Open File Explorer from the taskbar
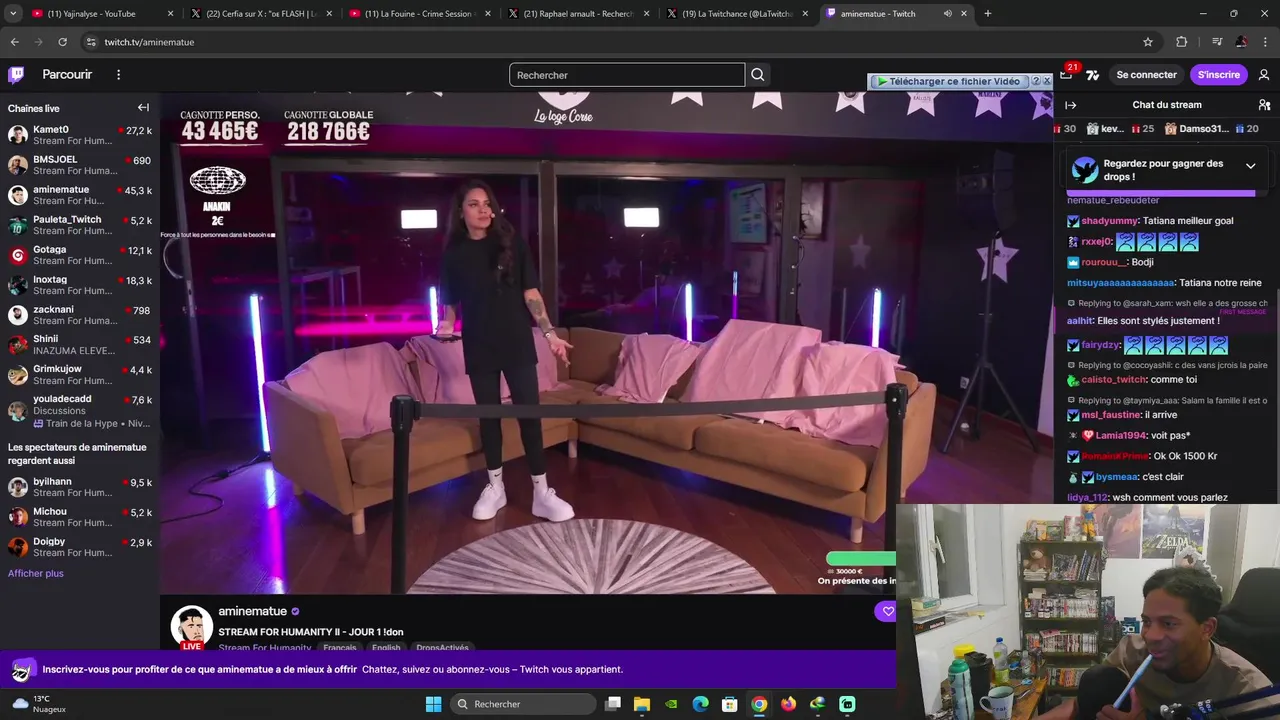 click(x=642, y=704)
